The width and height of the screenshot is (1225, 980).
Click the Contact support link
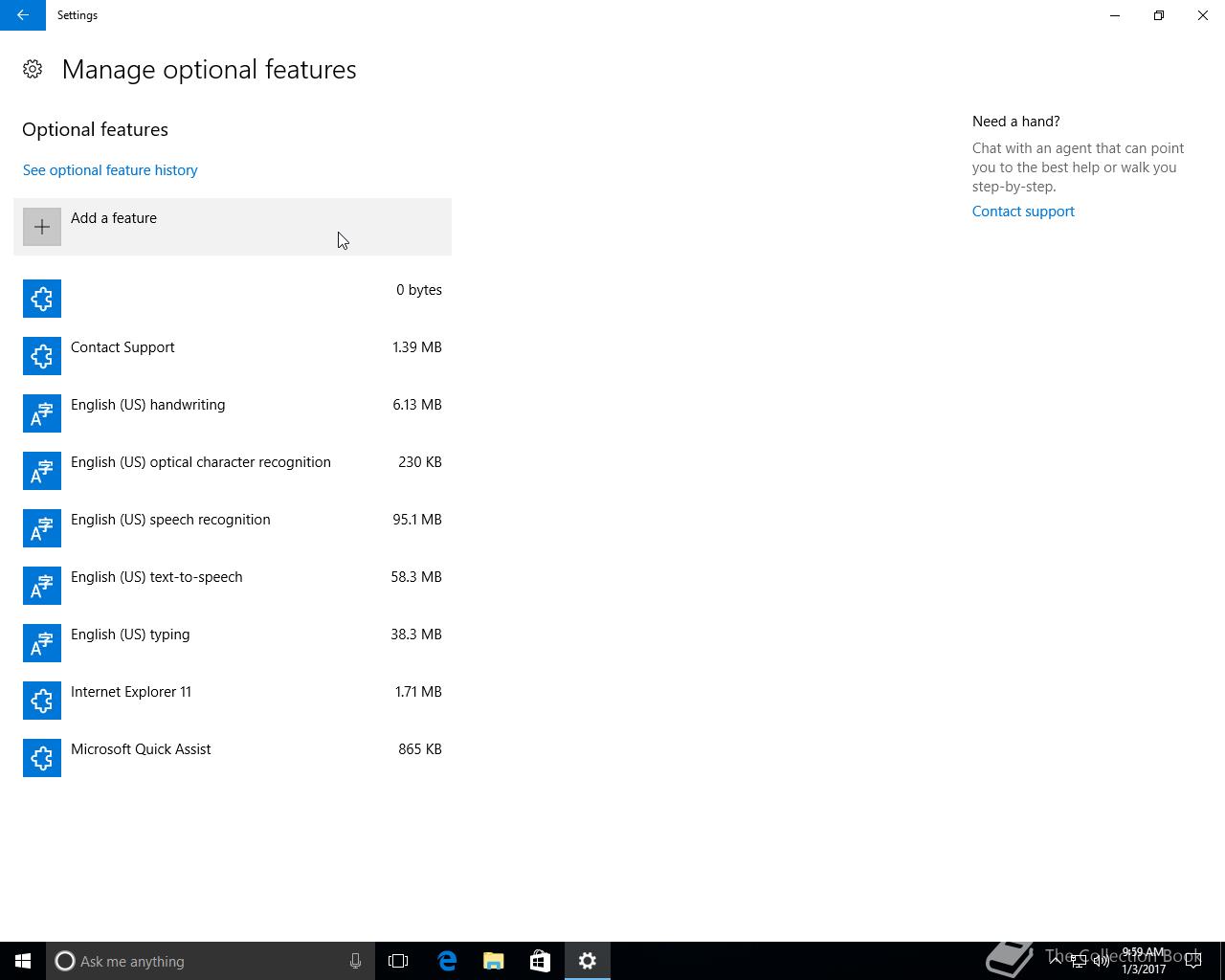click(1023, 212)
